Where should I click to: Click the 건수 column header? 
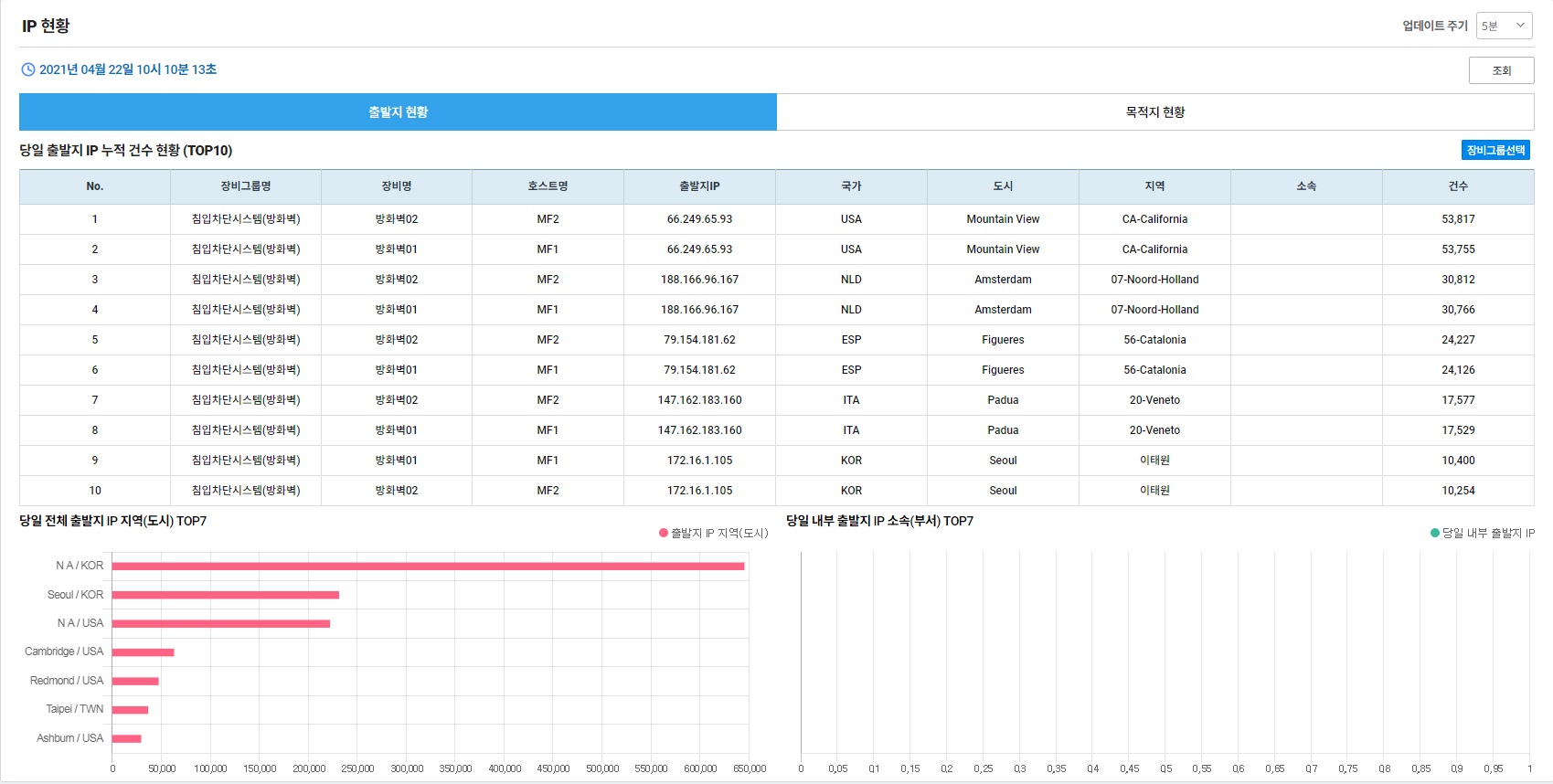[1457, 186]
